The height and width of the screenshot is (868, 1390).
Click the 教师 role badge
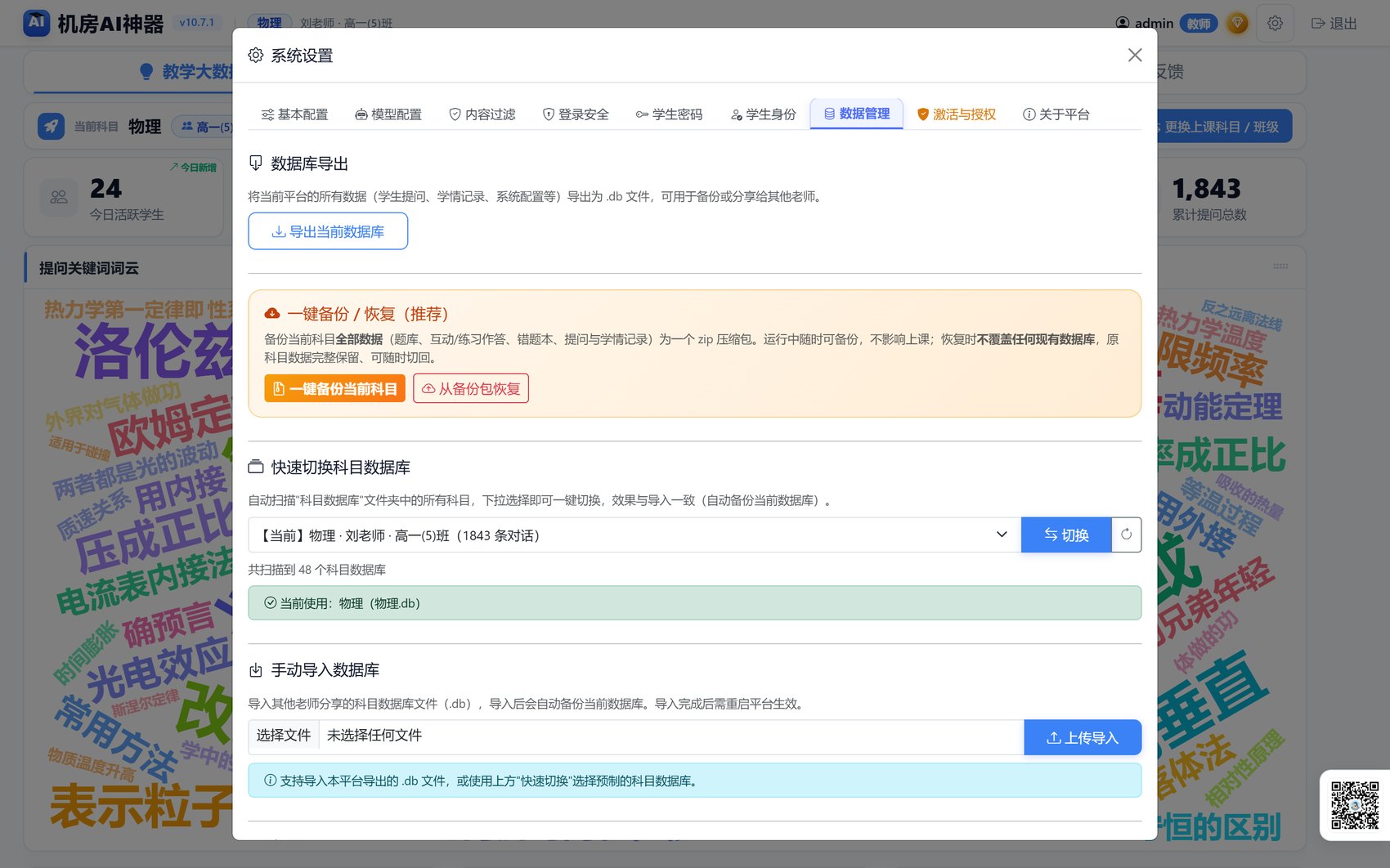click(1199, 24)
